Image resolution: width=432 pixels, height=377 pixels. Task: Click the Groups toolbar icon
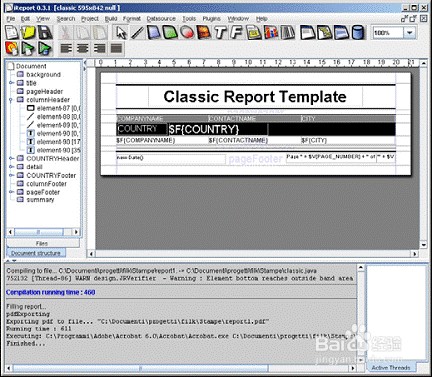325,33
